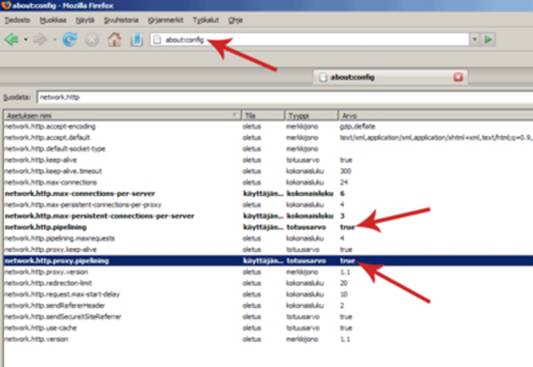Click the green Go arrow button
Image resolution: width=533 pixels, height=367 pixels.
[x=488, y=39]
